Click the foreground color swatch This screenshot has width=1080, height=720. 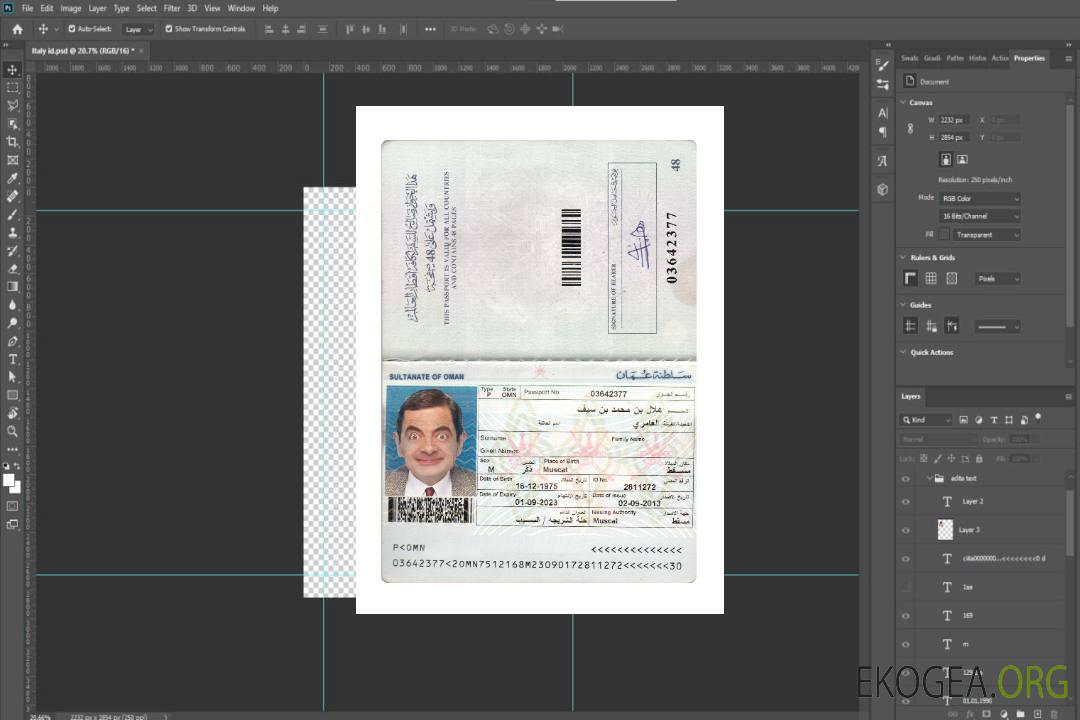click(9, 480)
